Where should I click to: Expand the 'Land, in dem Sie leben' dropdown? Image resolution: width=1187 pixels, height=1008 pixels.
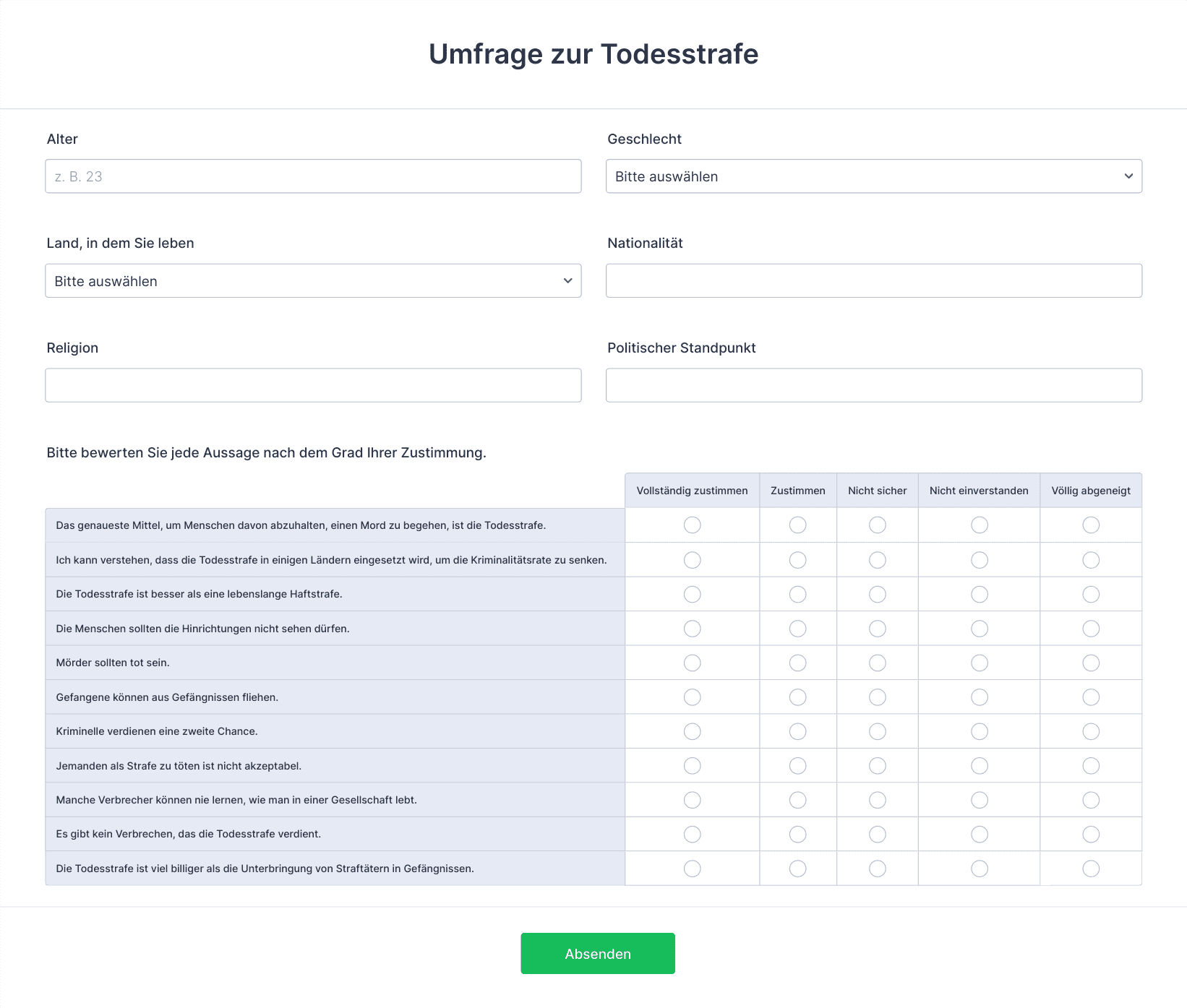(313, 281)
